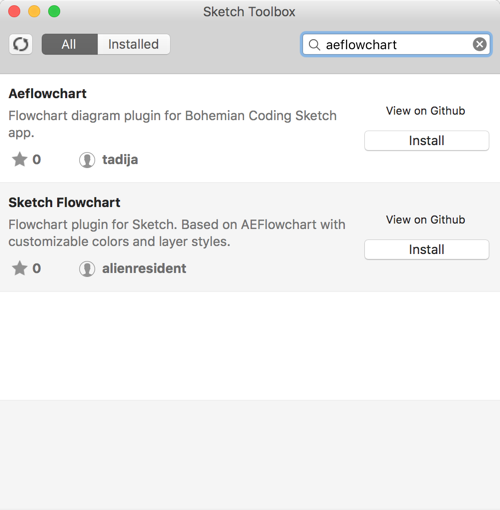This screenshot has width=500, height=510.
Task: Open Aeflowchart's View on Github link
Action: (x=425, y=111)
